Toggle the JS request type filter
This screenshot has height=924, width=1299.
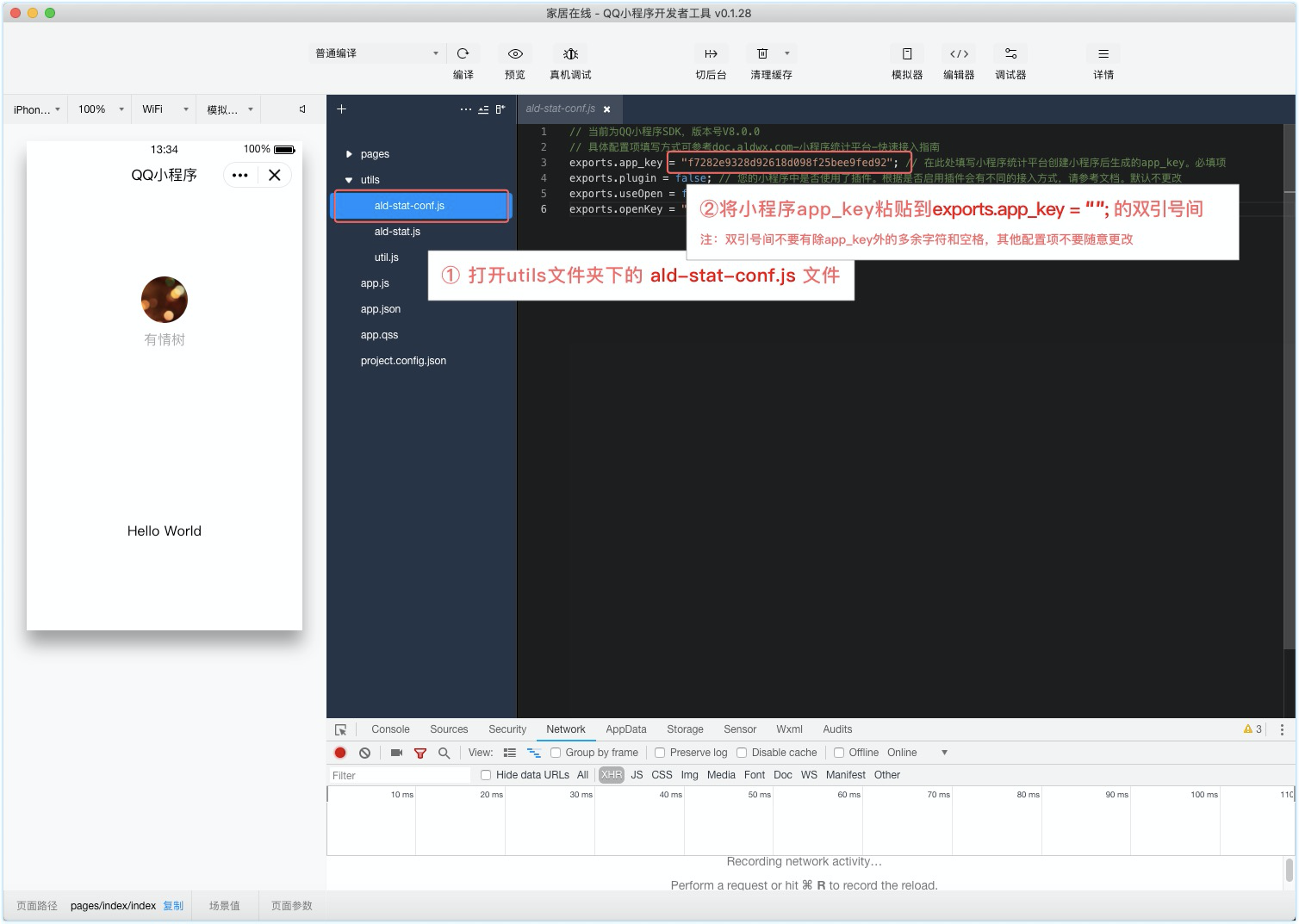(637, 775)
